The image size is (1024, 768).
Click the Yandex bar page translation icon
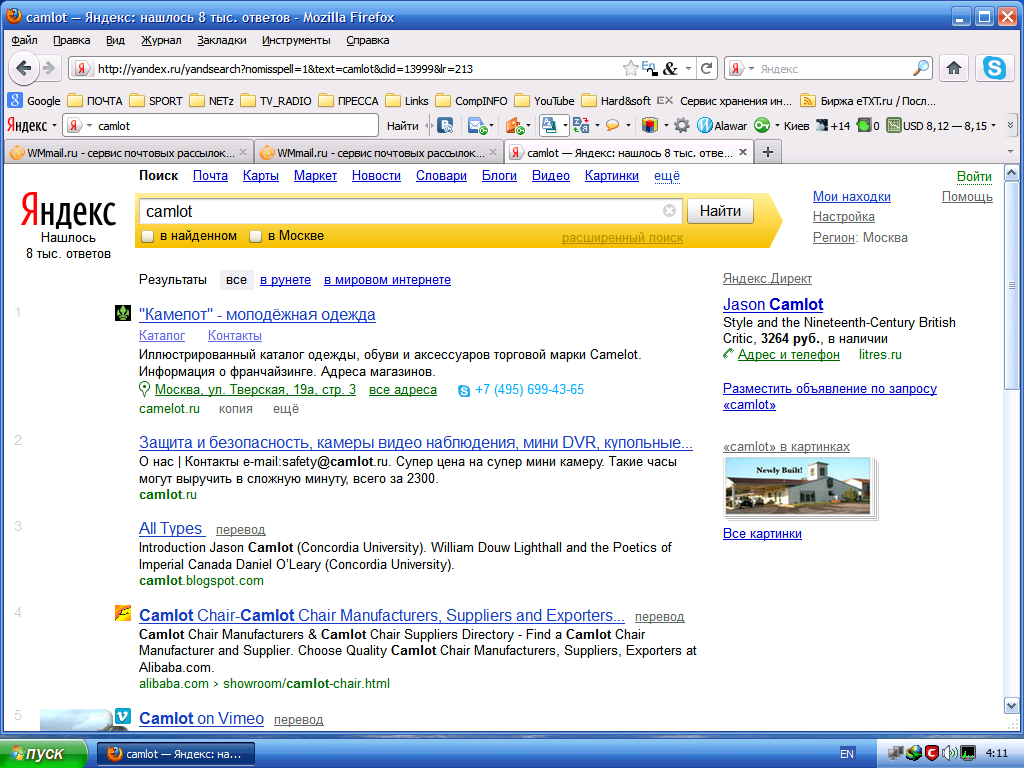(x=581, y=125)
